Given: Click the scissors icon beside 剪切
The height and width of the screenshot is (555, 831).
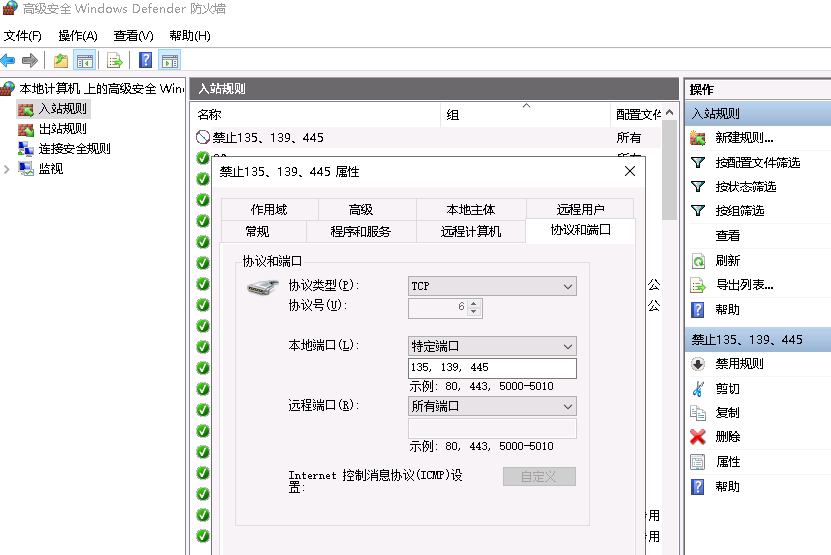Looking at the screenshot, I should (x=698, y=389).
